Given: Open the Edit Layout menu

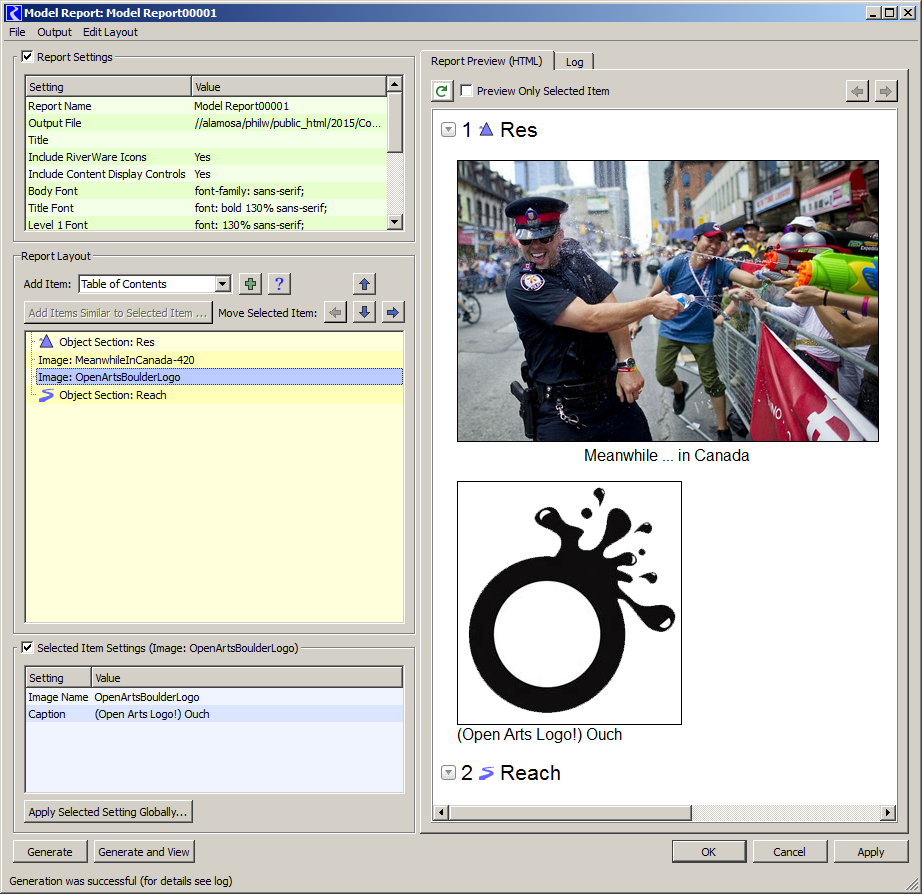Looking at the screenshot, I should [110, 32].
